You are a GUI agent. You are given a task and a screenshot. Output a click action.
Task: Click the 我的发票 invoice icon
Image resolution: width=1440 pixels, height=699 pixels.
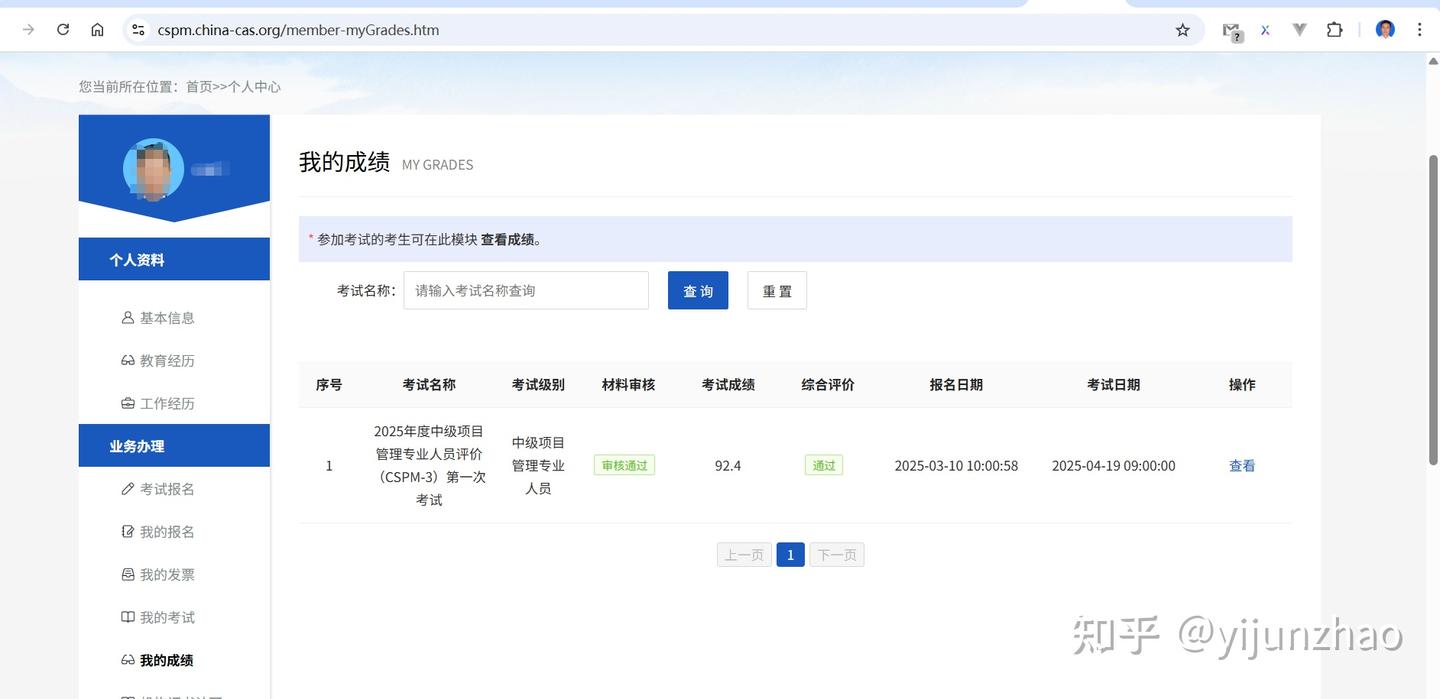(x=126, y=574)
